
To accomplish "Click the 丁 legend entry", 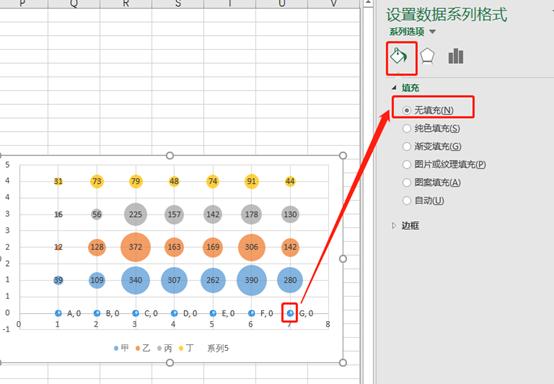I will 186,348.
